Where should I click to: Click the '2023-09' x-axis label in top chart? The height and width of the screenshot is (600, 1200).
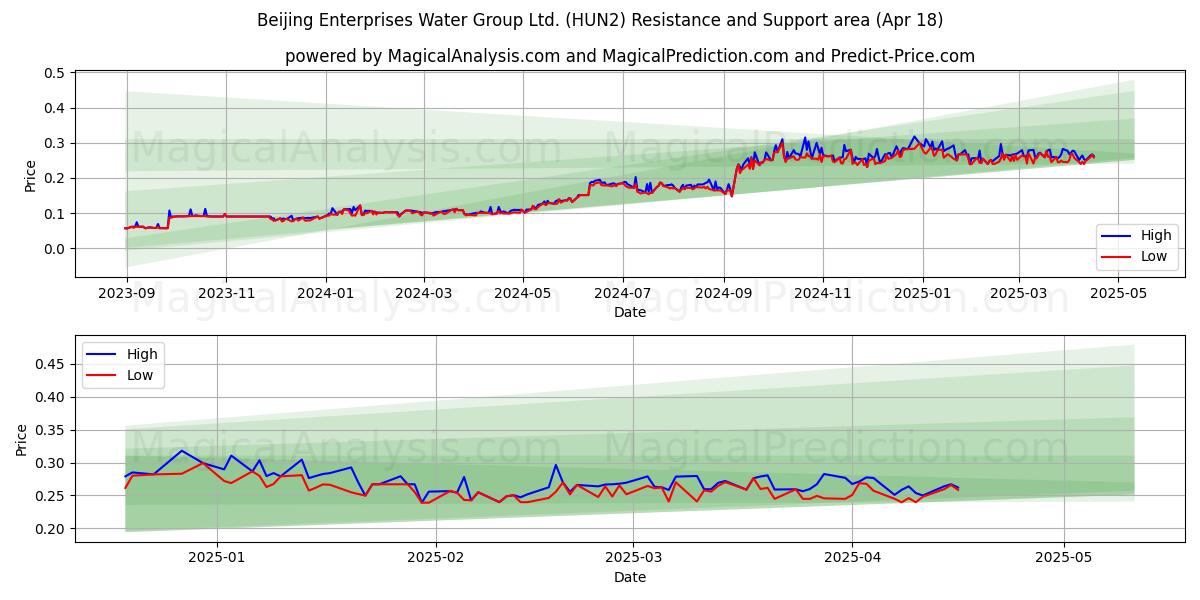click(x=126, y=294)
